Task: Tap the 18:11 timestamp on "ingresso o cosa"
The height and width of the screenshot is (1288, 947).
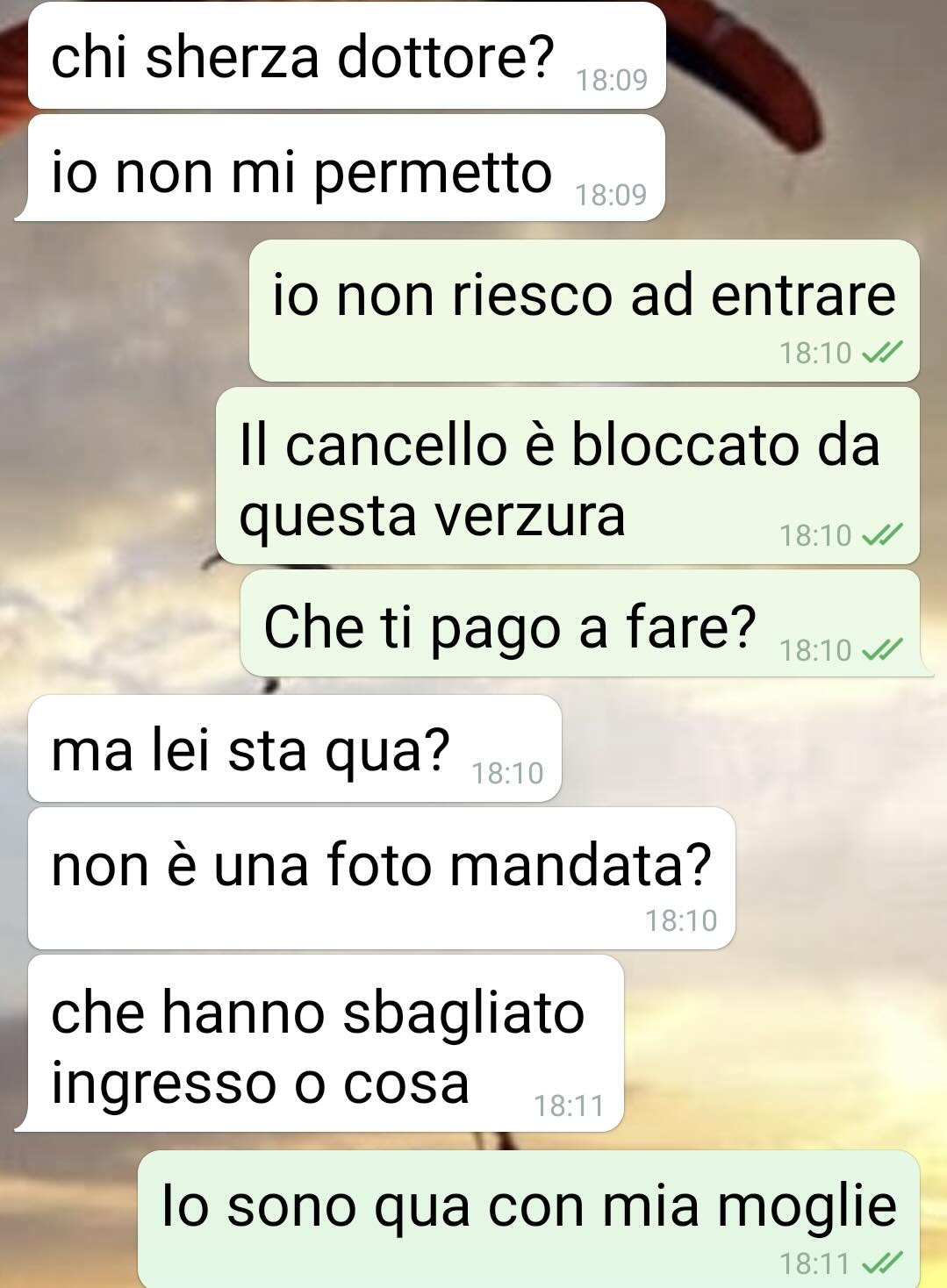Action: [570, 1106]
